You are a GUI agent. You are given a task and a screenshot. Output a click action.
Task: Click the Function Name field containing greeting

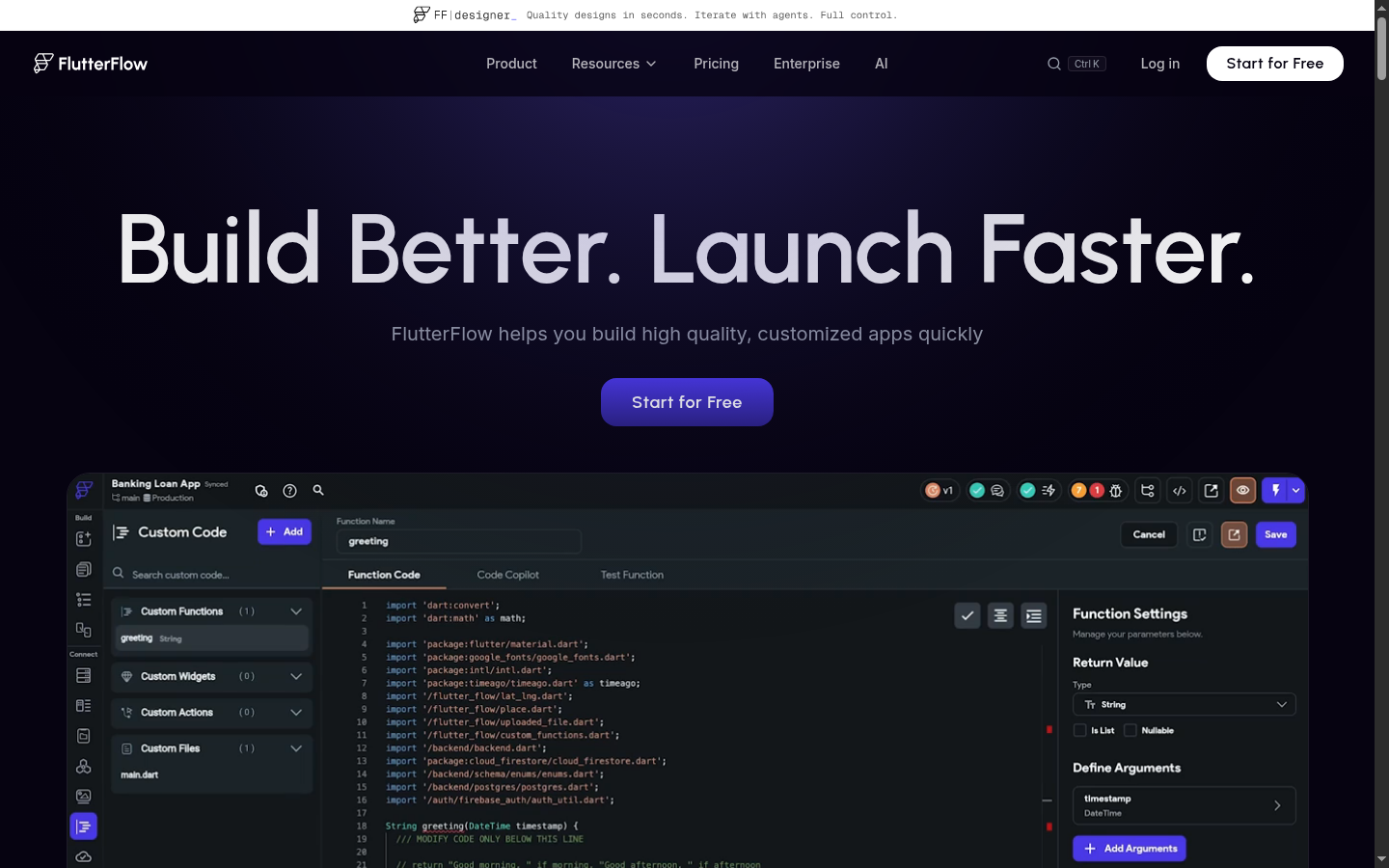coord(459,541)
